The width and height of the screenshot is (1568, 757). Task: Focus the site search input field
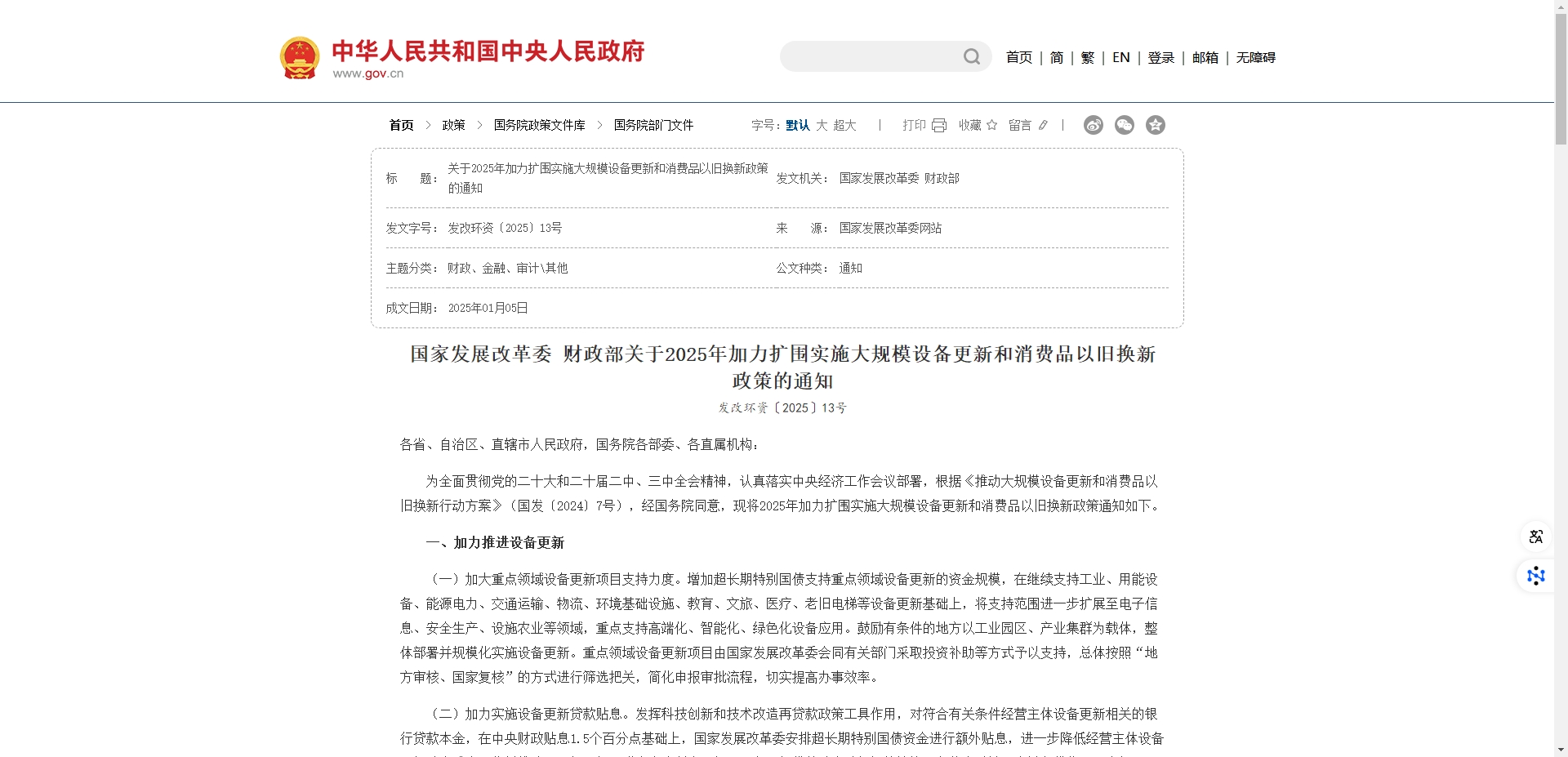[x=874, y=56]
